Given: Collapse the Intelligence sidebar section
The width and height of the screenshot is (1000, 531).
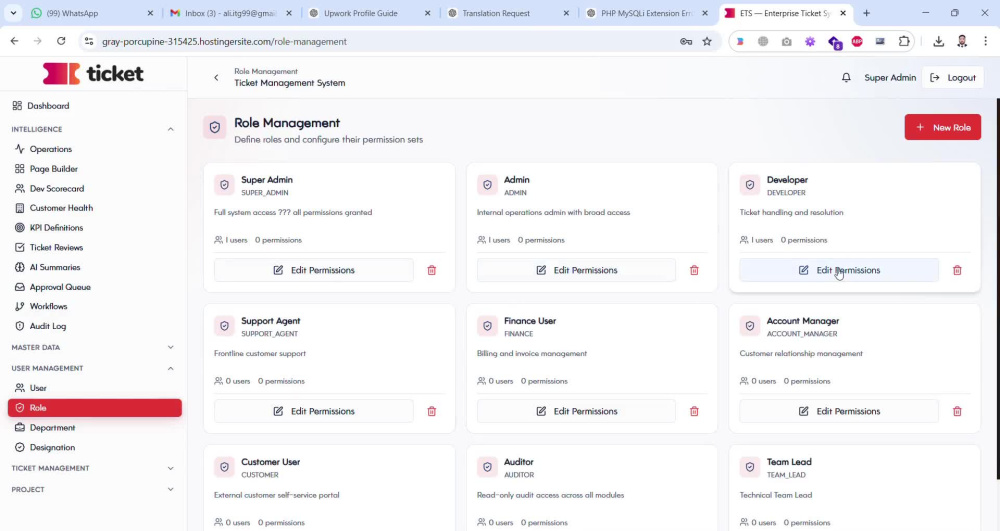Looking at the screenshot, I should click(170, 129).
